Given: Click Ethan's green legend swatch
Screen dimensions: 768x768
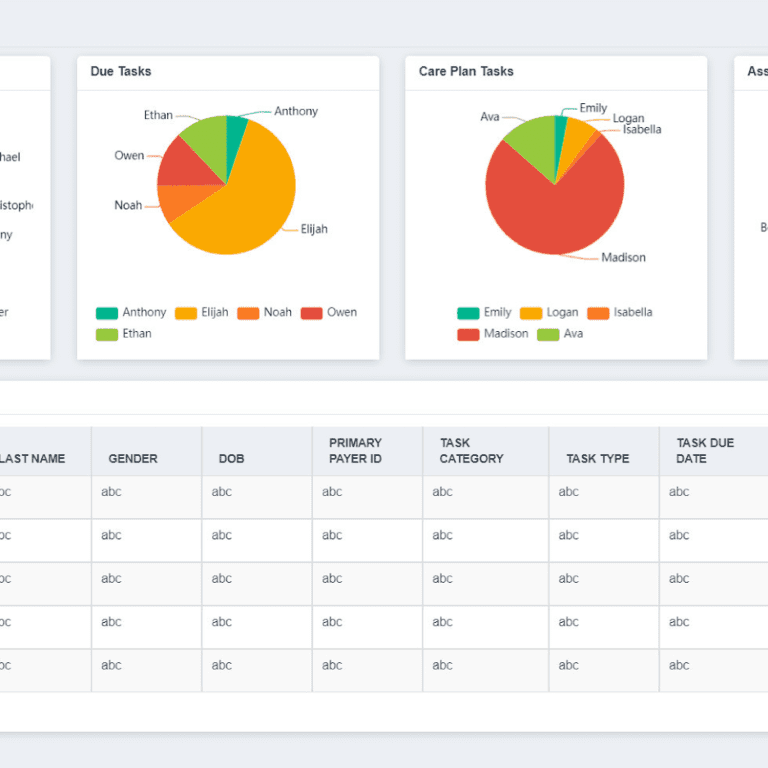Looking at the screenshot, I should click(107, 334).
